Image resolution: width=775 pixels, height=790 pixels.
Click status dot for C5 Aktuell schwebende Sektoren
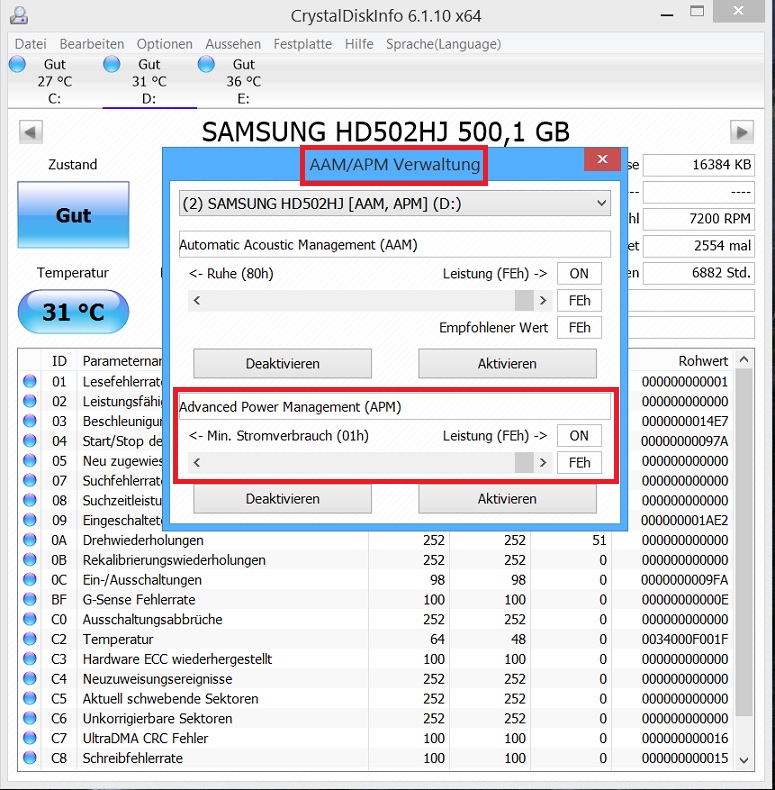click(30, 698)
